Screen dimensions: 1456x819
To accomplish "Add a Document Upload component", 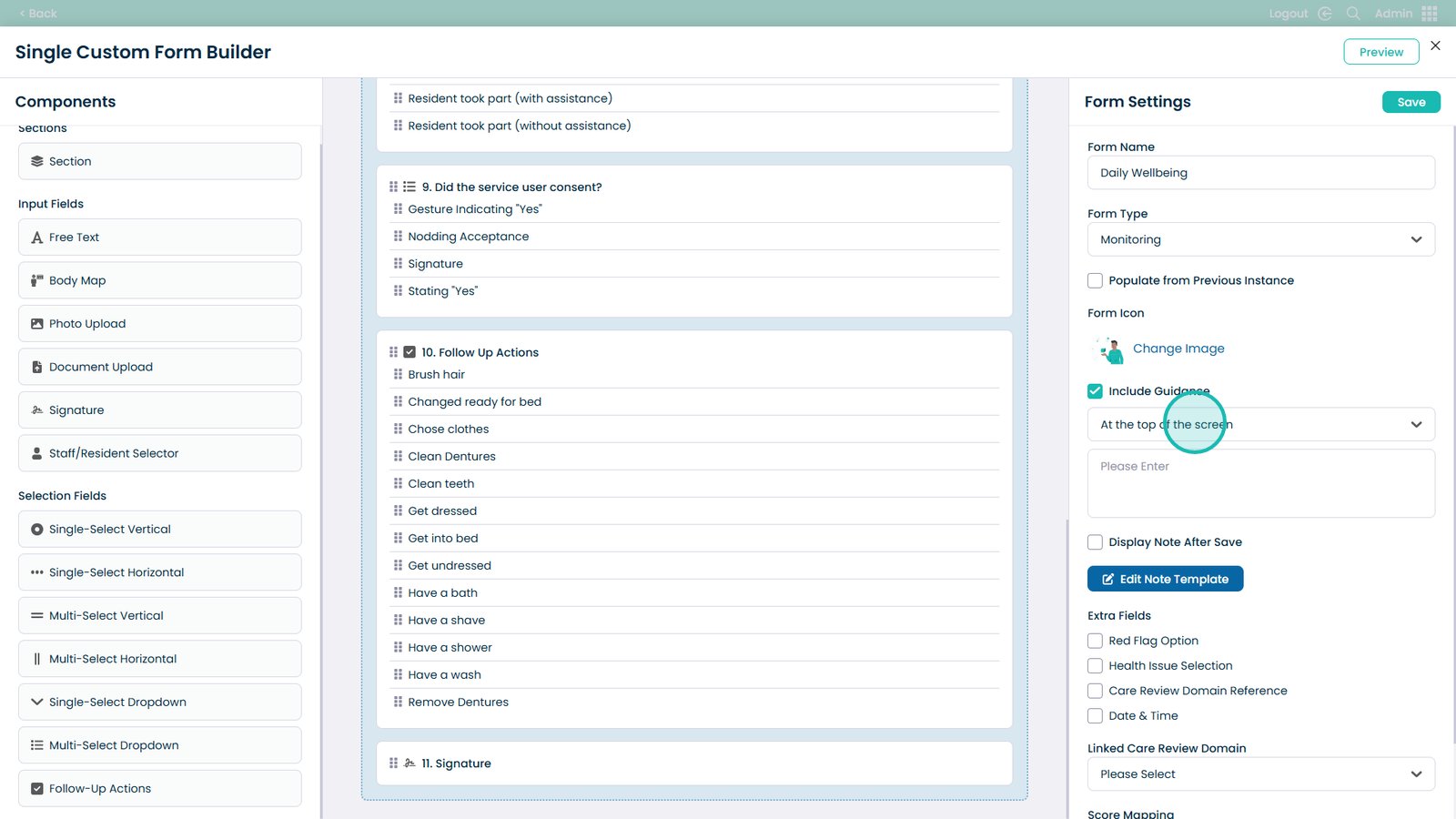I will coord(160,367).
